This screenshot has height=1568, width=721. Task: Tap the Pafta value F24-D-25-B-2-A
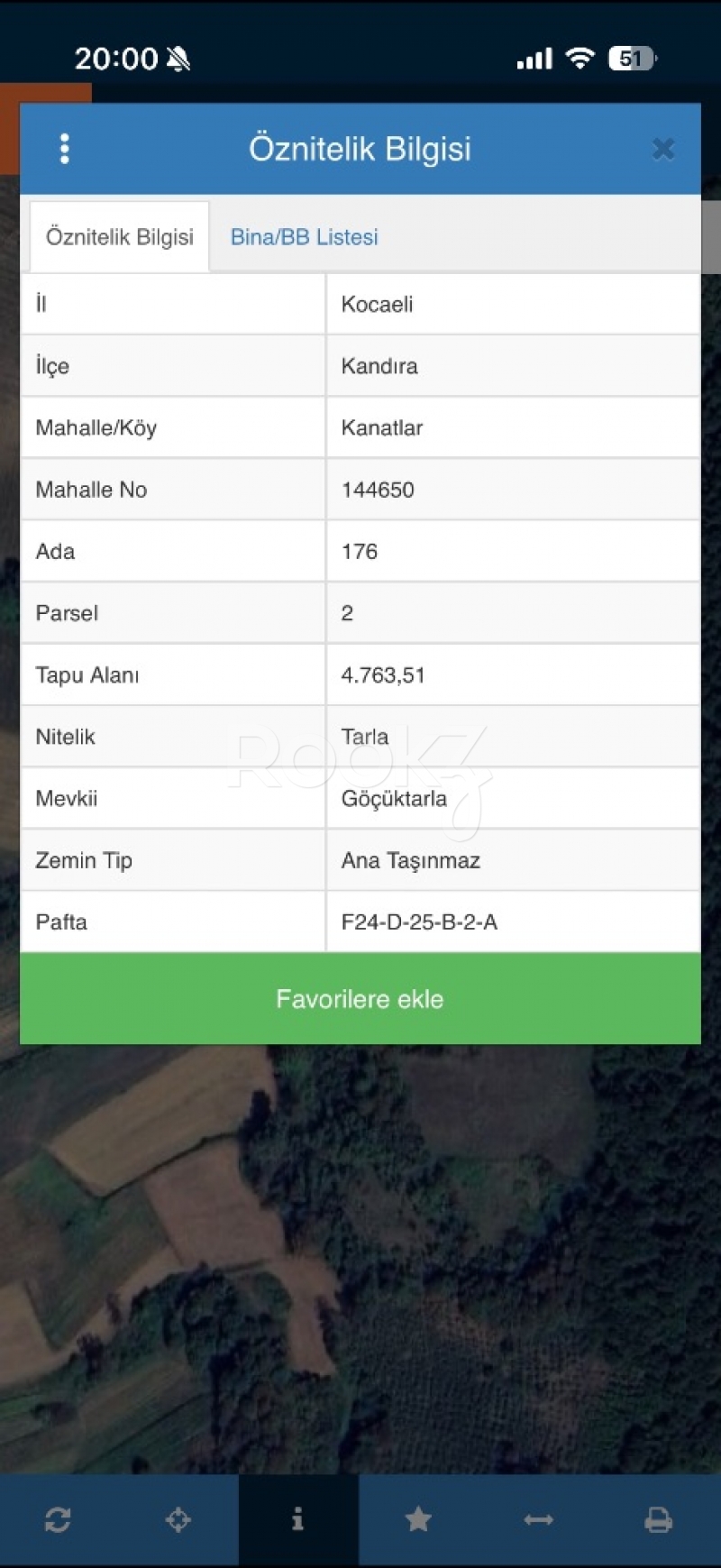click(x=419, y=922)
